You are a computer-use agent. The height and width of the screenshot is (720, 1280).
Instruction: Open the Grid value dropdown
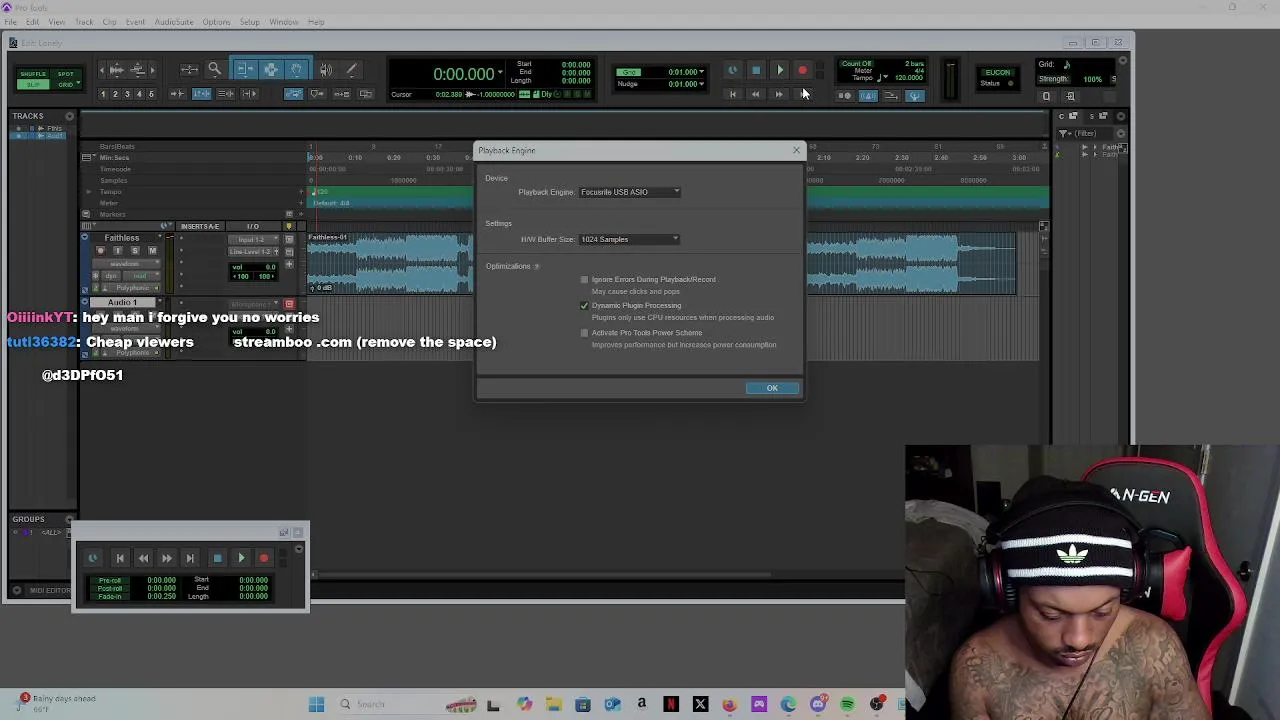[701, 72]
